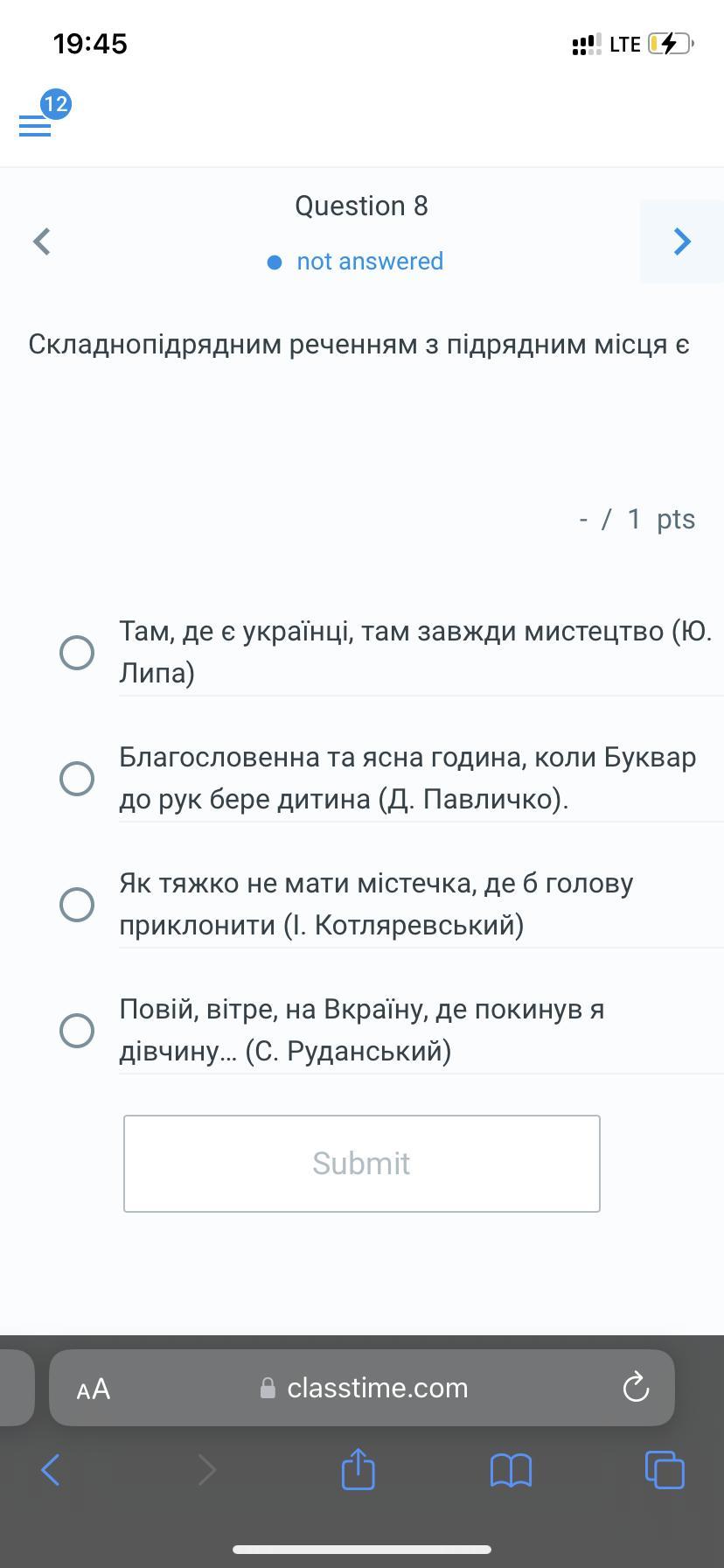Image resolution: width=724 pixels, height=1568 pixels.
Task: Select the answer quoting Д. Павличко
Action: [x=77, y=778]
